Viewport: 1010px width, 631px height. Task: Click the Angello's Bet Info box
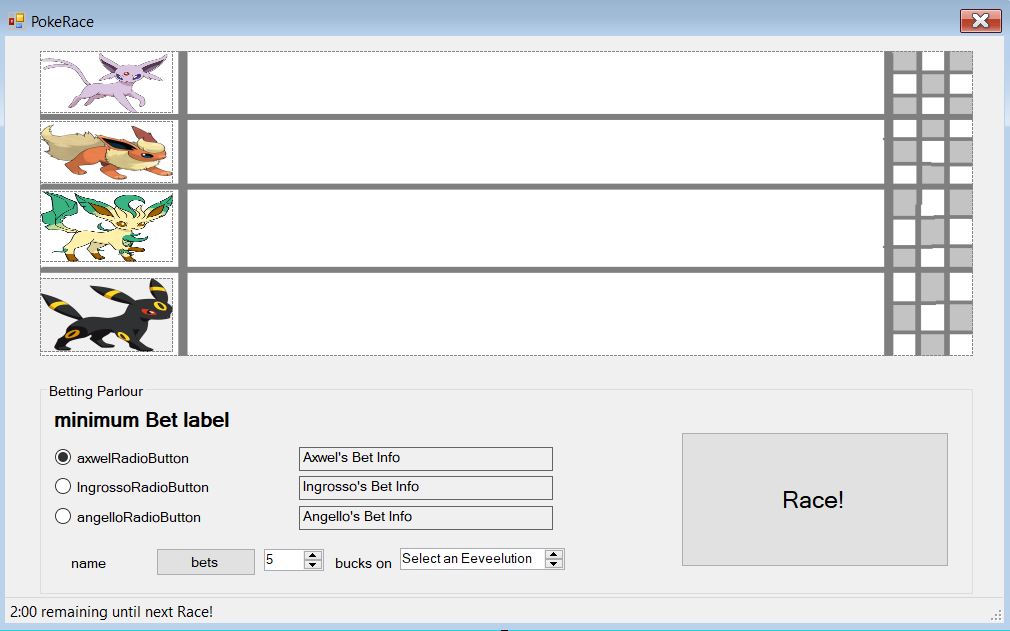pos(425,517)
